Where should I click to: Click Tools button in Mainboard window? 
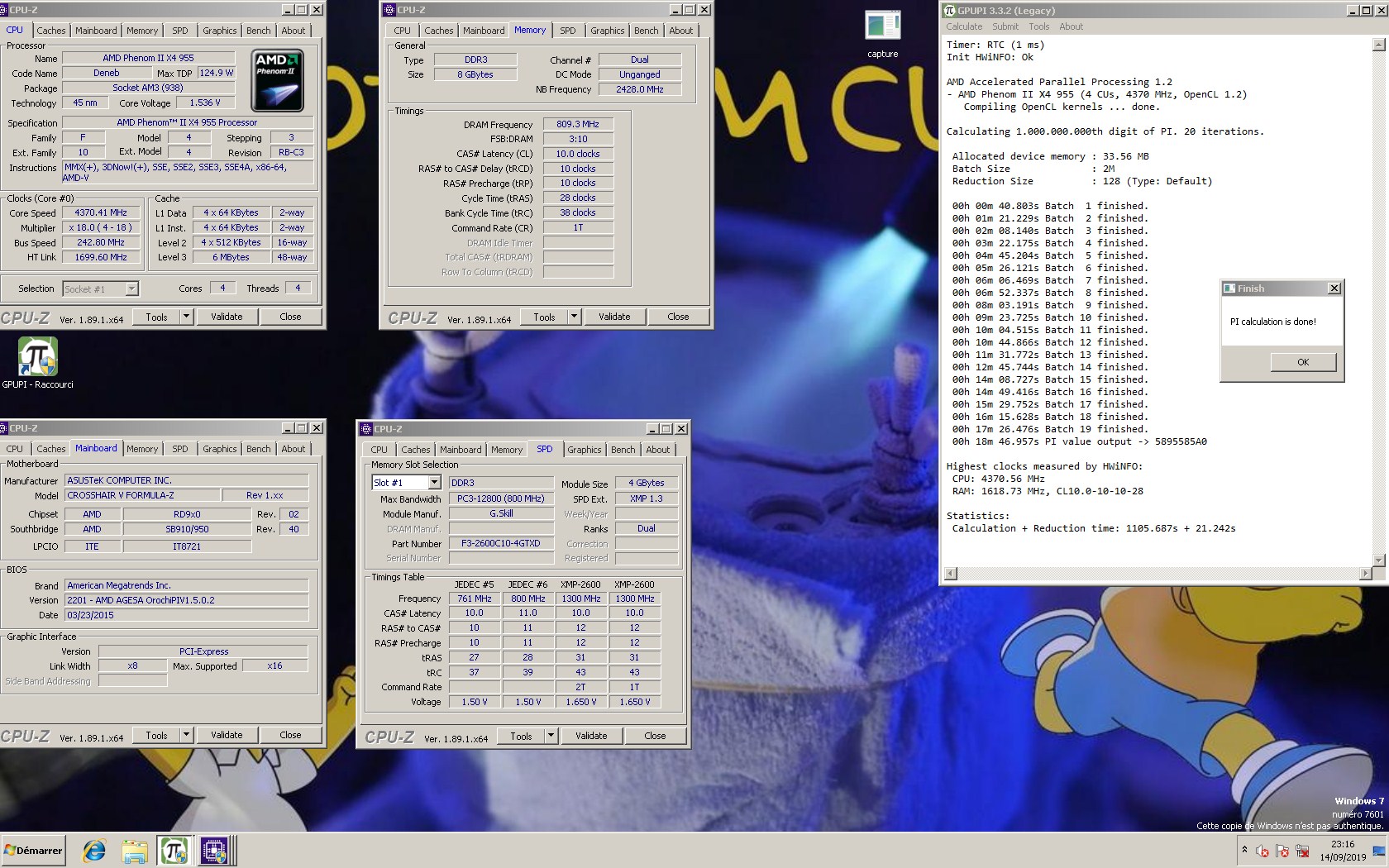click(156, 735)
